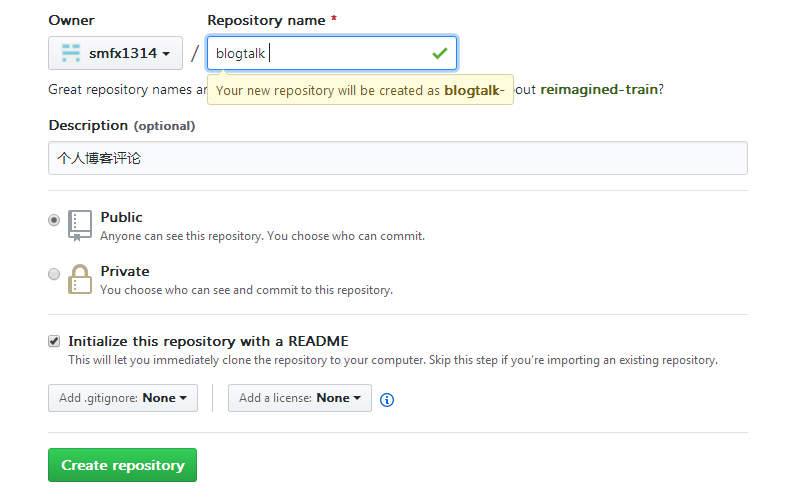Select the Private radio button
Image resolution: width=800 pixels, height=500 pixels.
point(54,274)
